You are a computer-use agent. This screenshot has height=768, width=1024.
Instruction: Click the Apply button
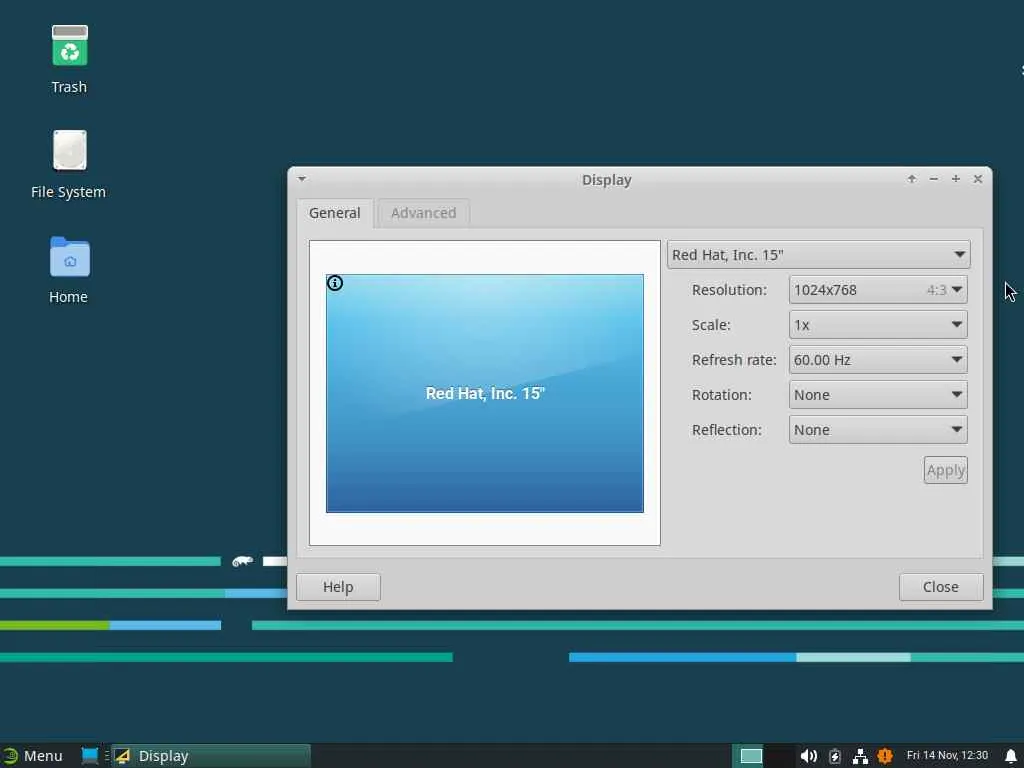(x=945, y=470)
